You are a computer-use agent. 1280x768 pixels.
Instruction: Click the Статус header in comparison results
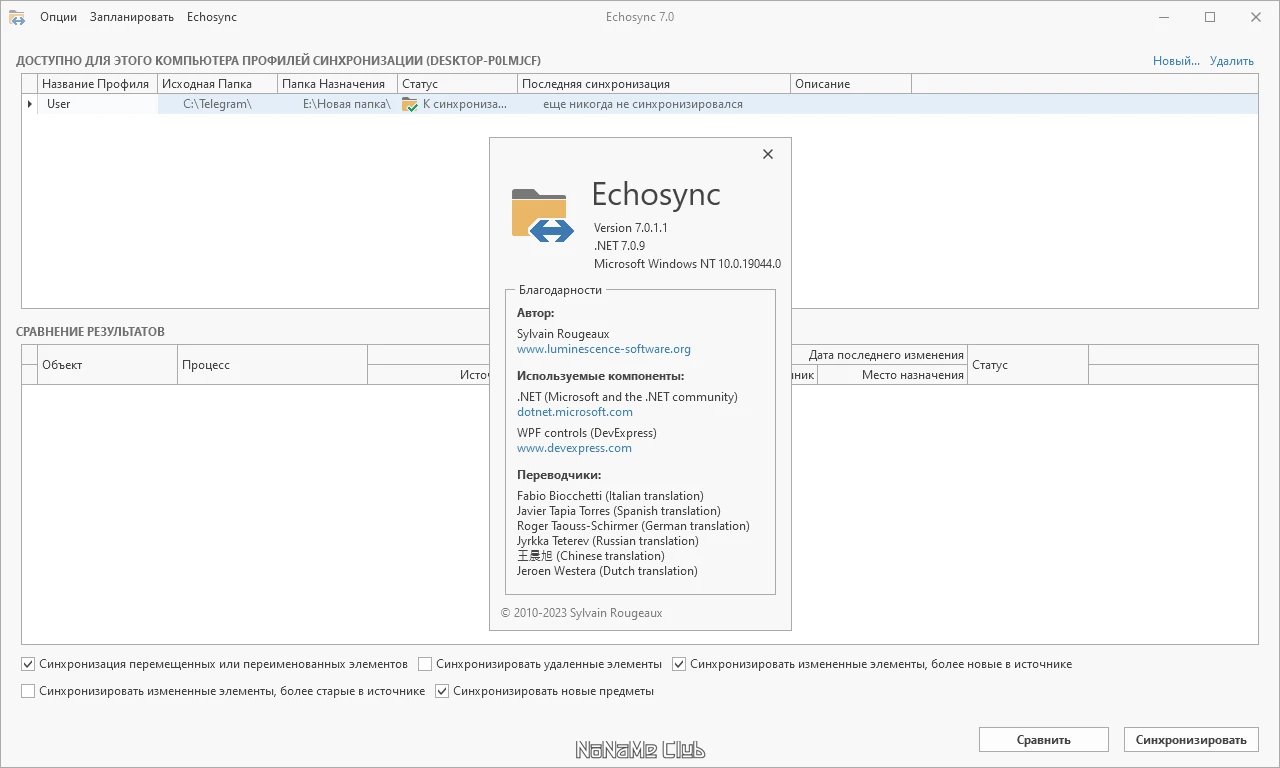(1028, 365)
